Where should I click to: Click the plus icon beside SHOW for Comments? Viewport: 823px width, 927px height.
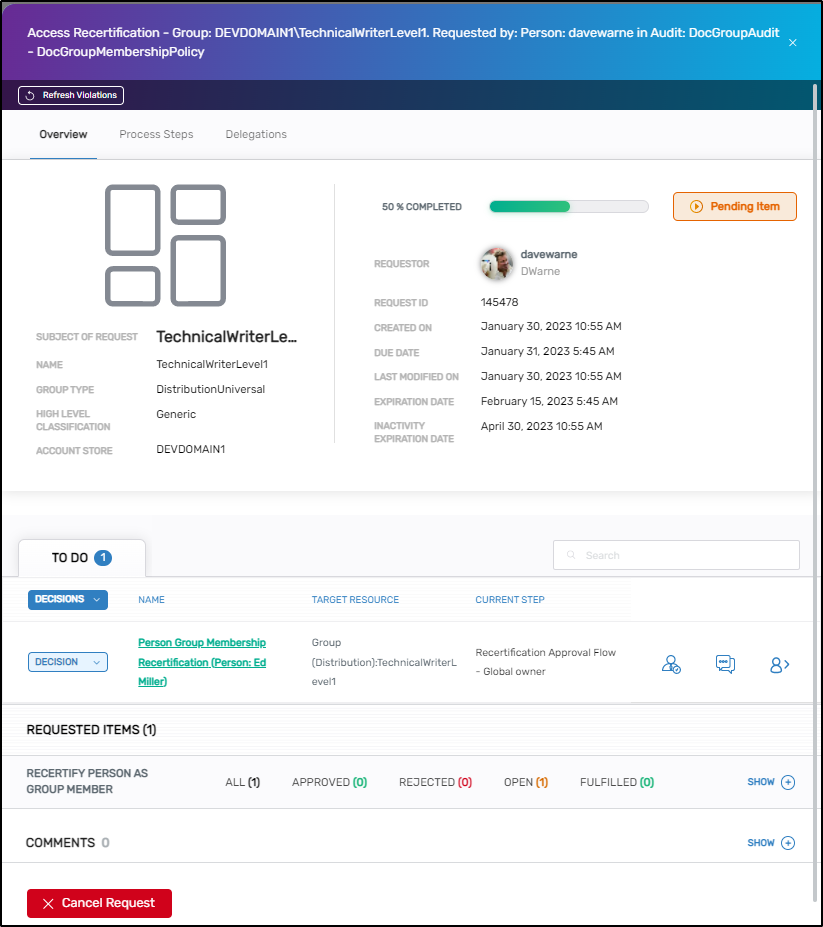click(x=789, y=843)
